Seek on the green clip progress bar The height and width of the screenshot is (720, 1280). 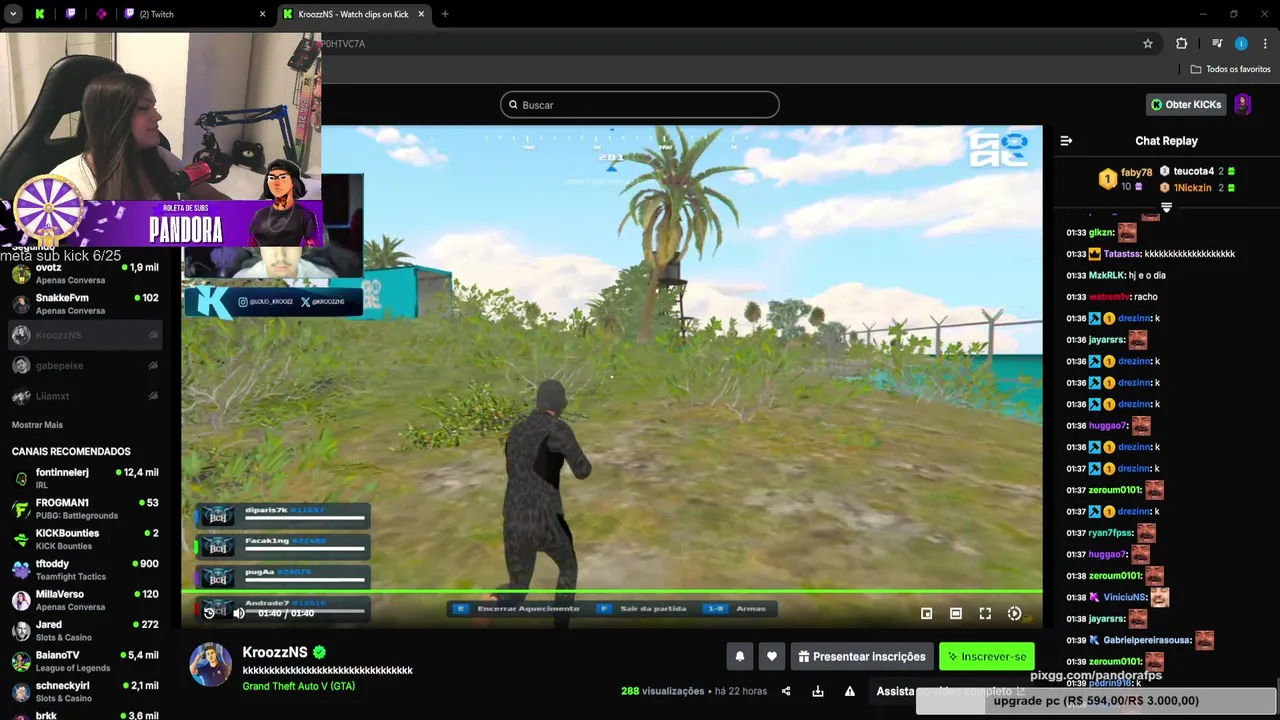[x=612, y=592]
